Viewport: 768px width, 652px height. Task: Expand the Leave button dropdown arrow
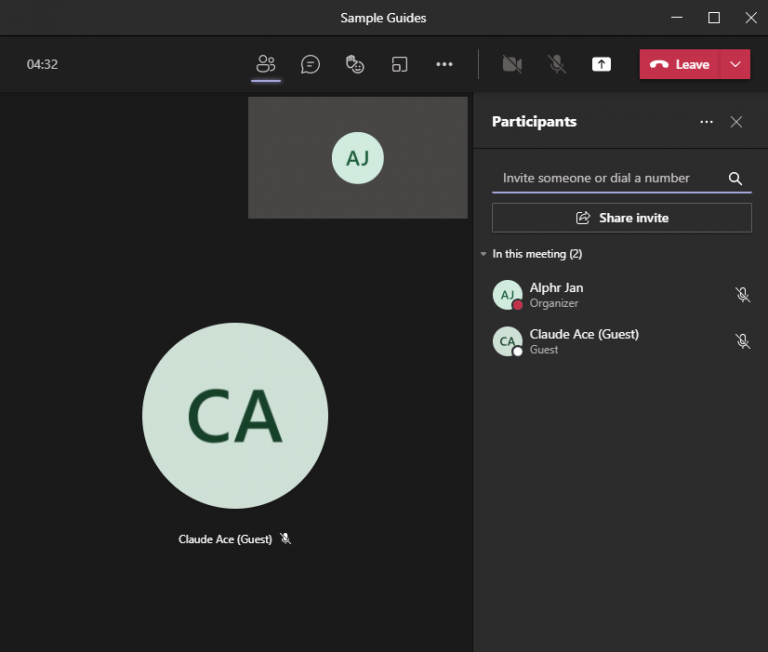[x=736, y=64]
